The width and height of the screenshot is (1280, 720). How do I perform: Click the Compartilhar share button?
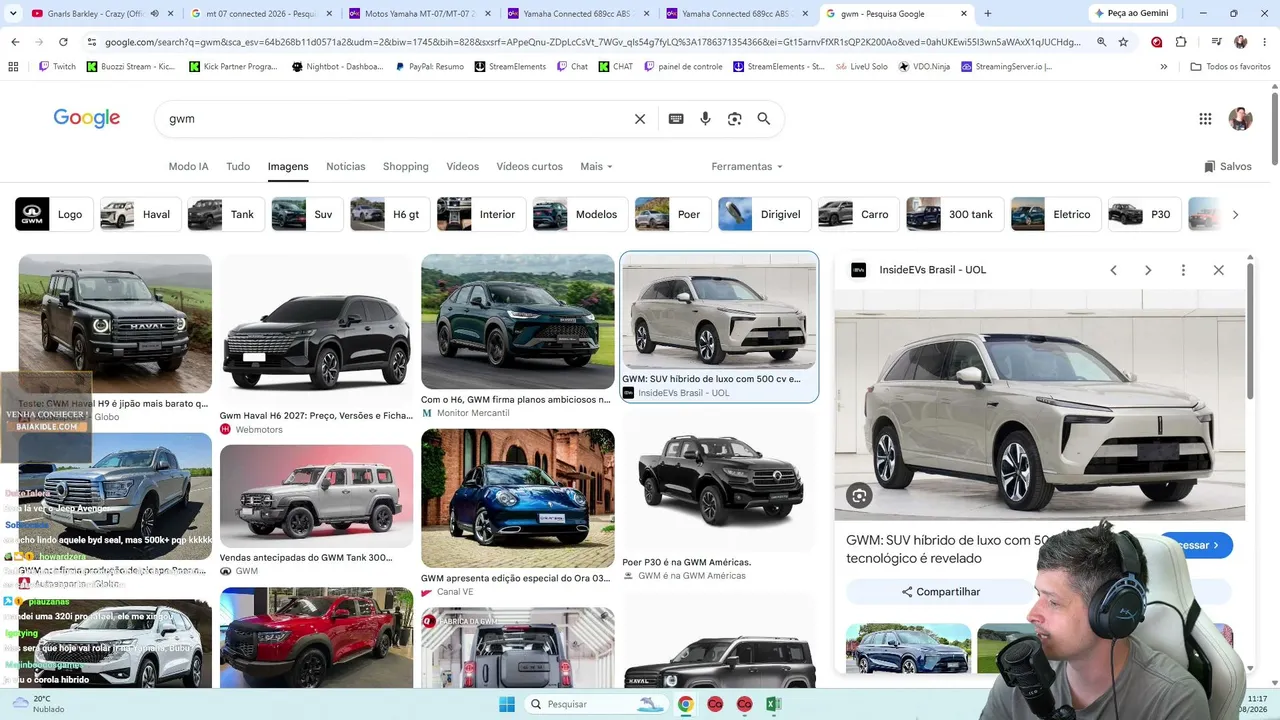940,592
